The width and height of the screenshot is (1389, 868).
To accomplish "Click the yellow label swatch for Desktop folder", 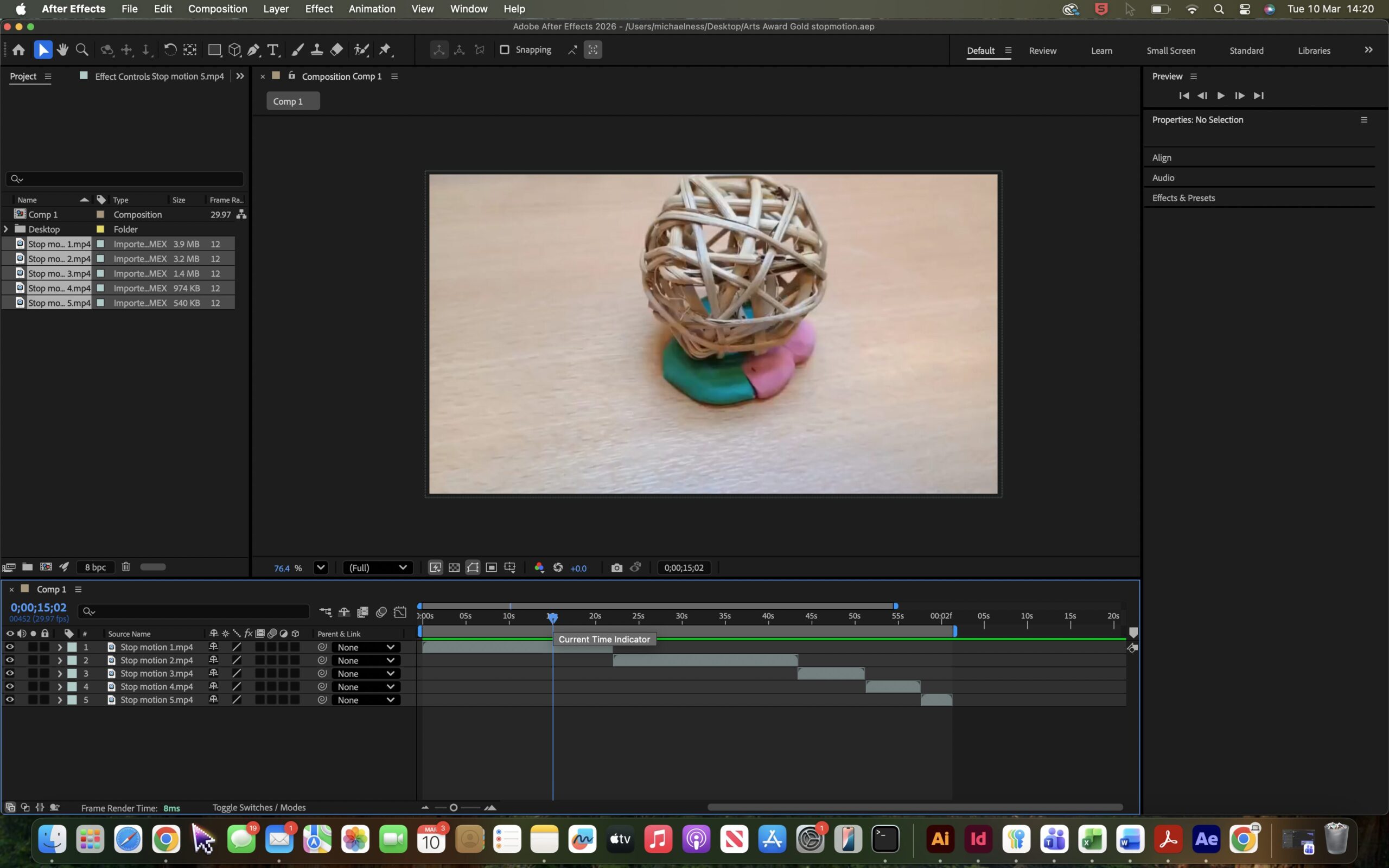I will (100, 229).
